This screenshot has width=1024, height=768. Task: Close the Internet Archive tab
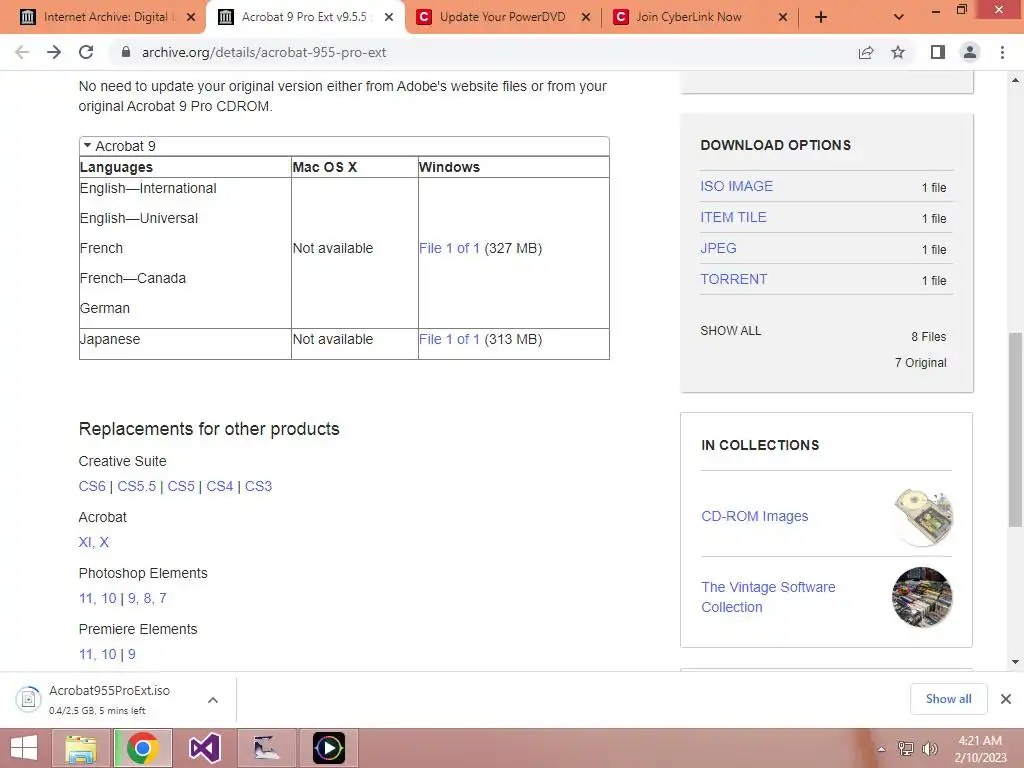(x=191, y=17)
